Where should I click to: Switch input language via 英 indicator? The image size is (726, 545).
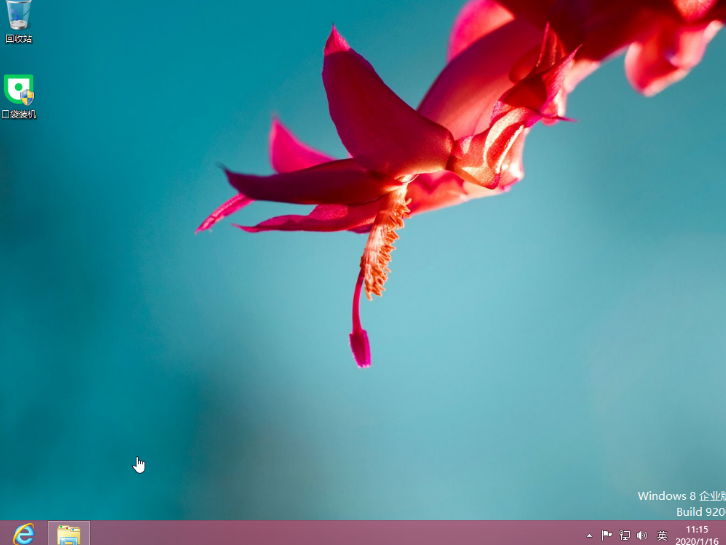coord(662,536)
